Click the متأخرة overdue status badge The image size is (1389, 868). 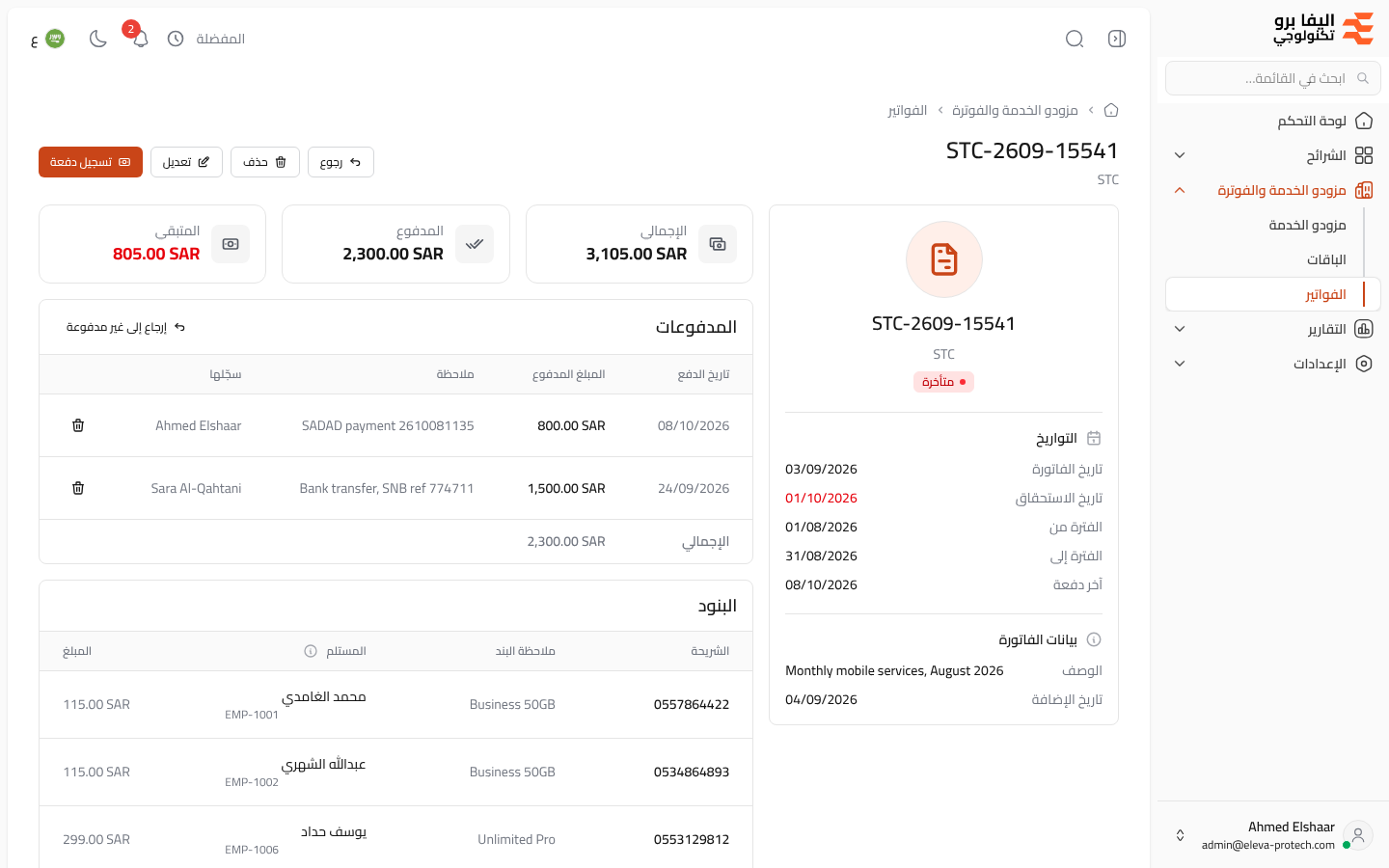click(x=944, y=382)
